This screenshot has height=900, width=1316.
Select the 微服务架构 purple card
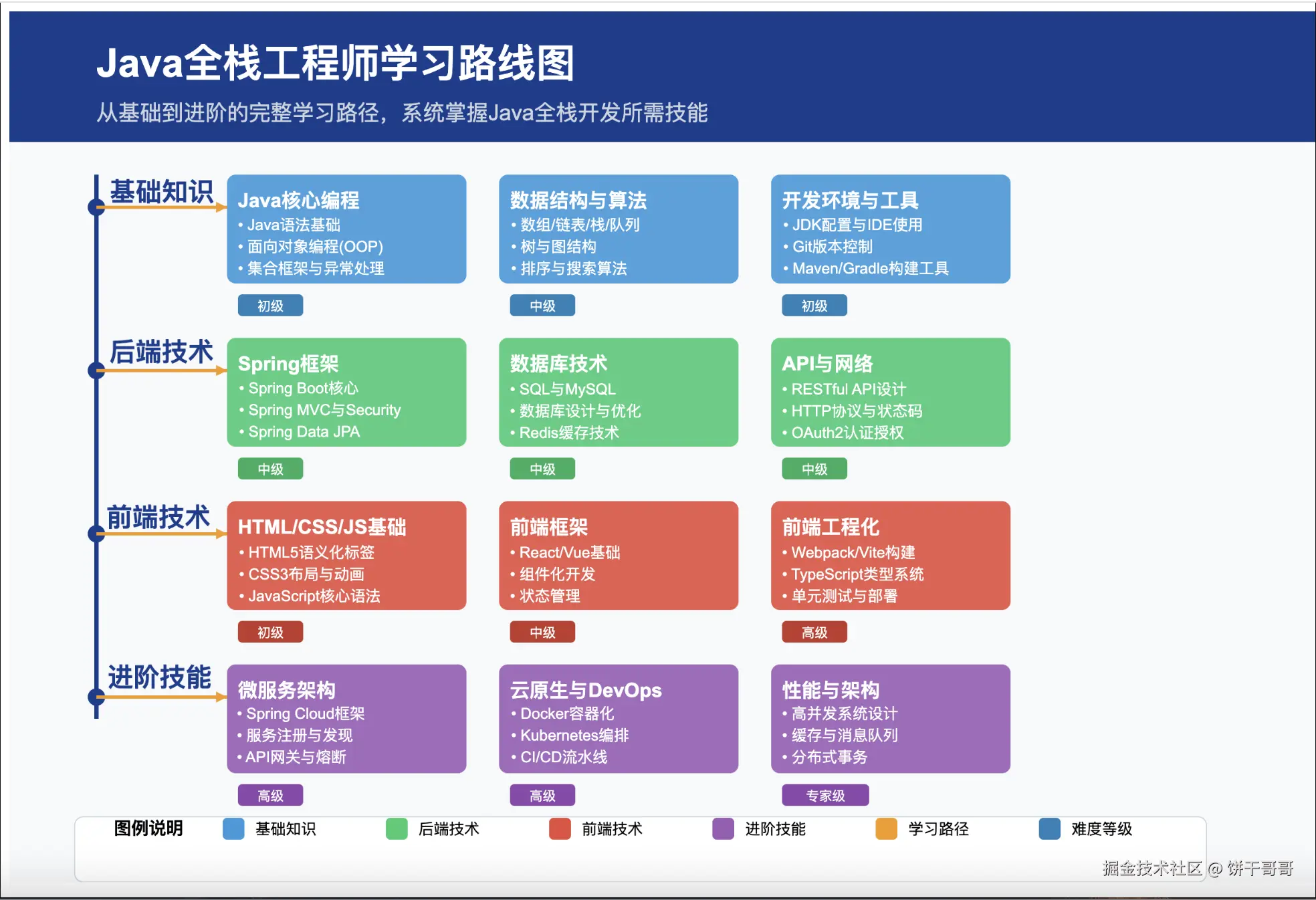(346, 719)
